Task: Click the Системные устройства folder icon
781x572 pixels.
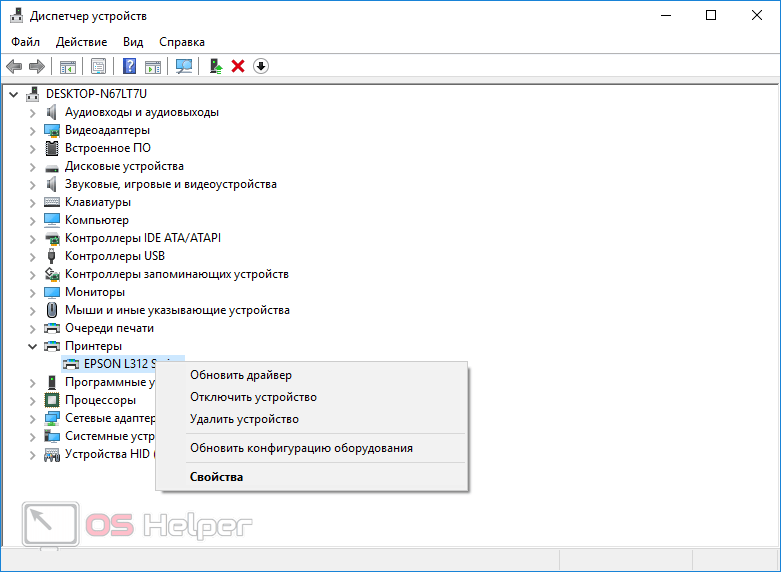Action: pos(52,436)
